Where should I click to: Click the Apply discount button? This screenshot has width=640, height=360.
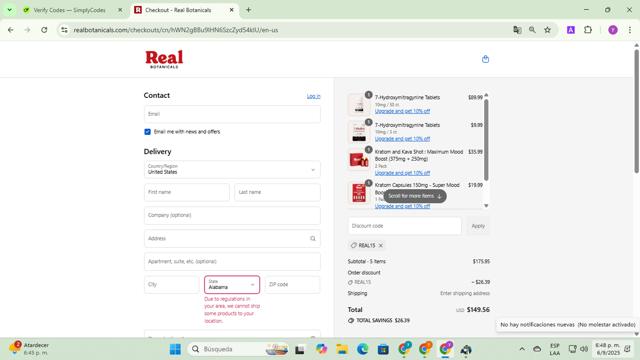pos(478,226)
